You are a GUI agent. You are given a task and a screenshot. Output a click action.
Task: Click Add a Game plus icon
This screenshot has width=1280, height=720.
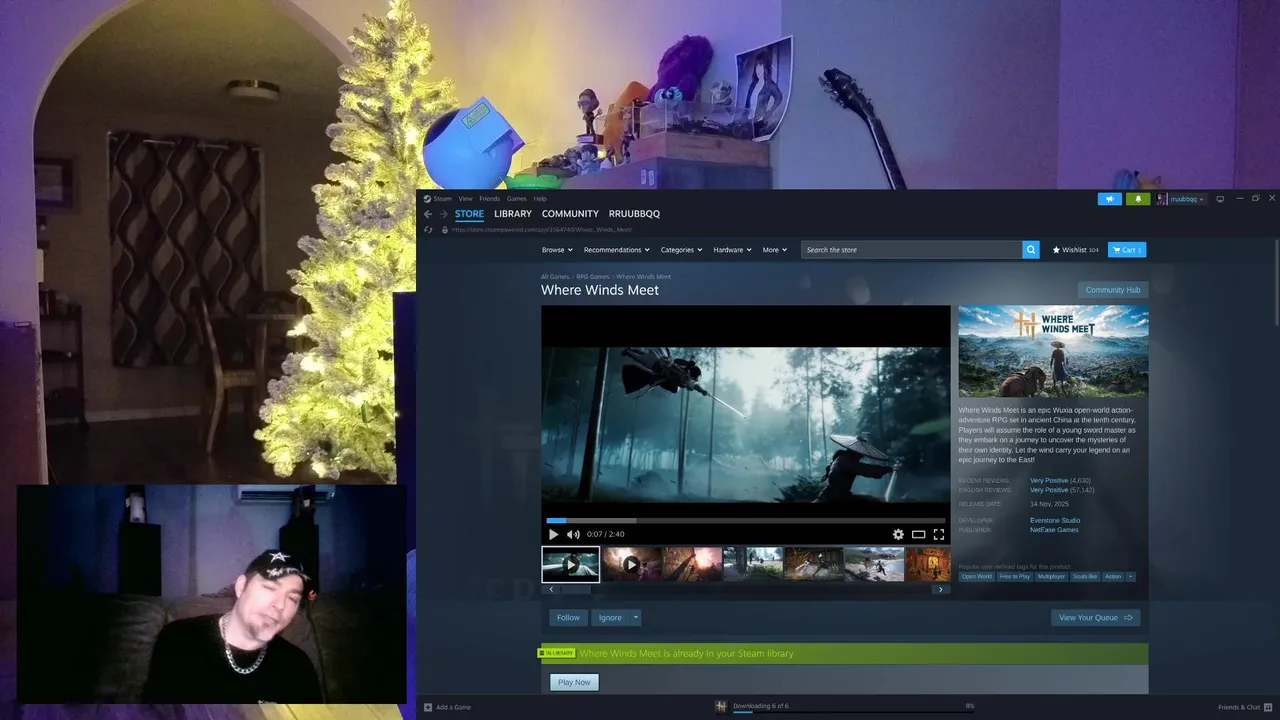428,707
